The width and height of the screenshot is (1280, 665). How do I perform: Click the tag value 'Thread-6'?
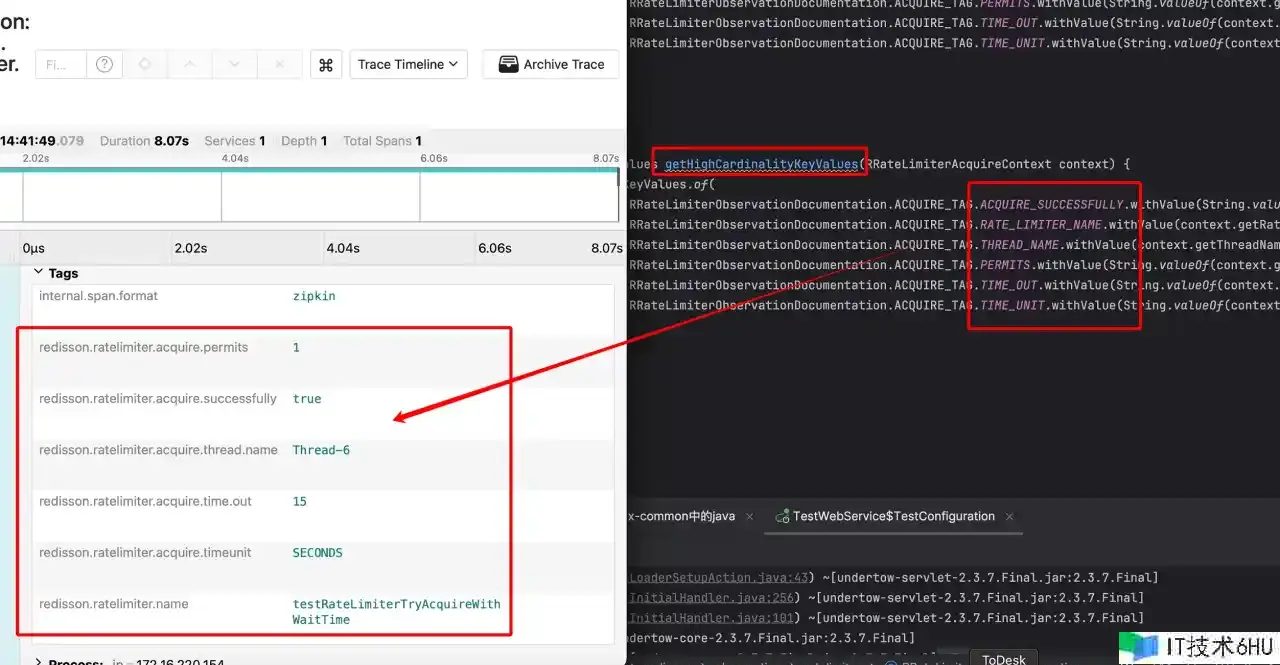(x=321, y=450)
